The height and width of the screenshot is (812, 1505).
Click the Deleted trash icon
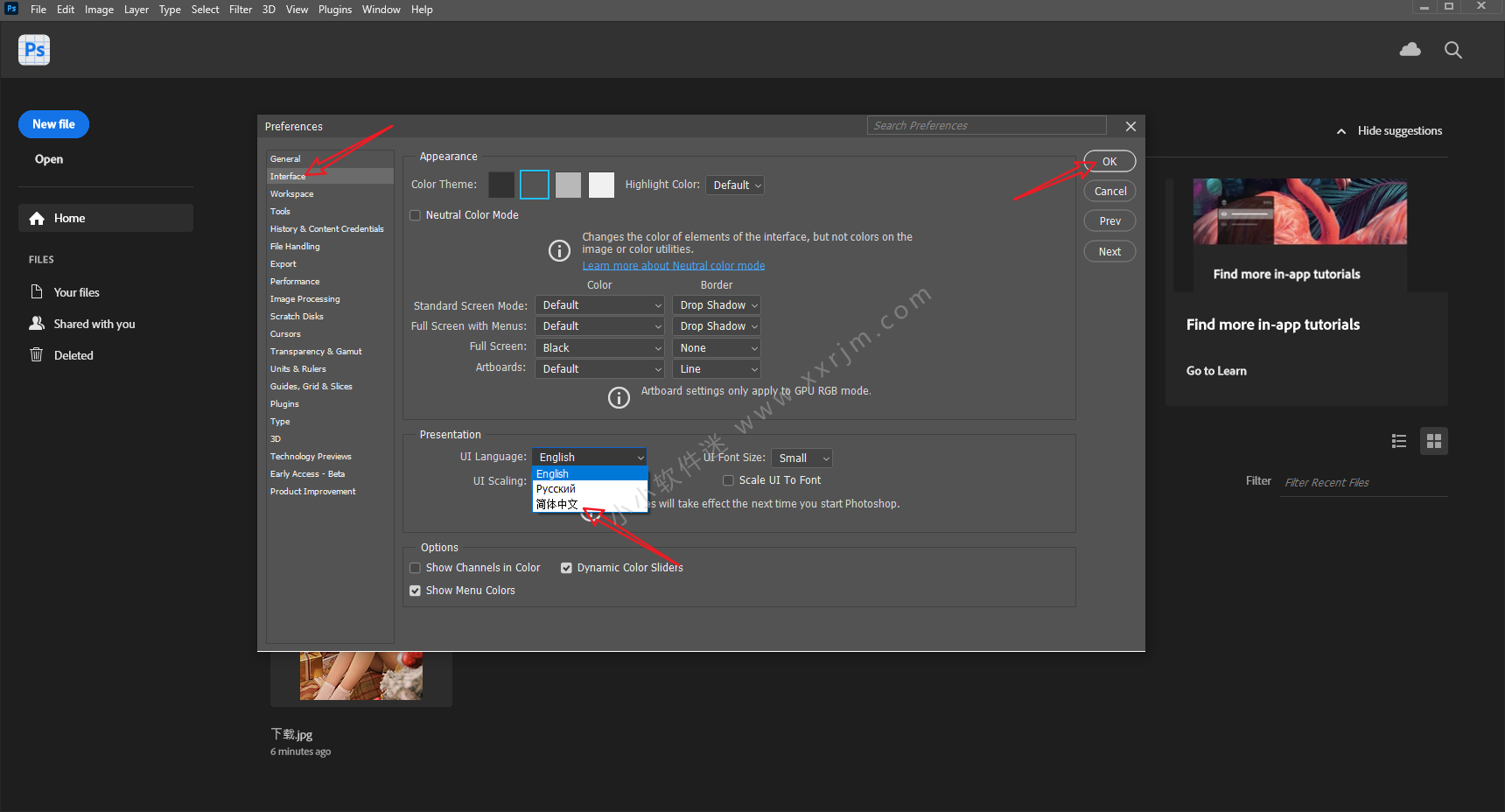(37, 354)
